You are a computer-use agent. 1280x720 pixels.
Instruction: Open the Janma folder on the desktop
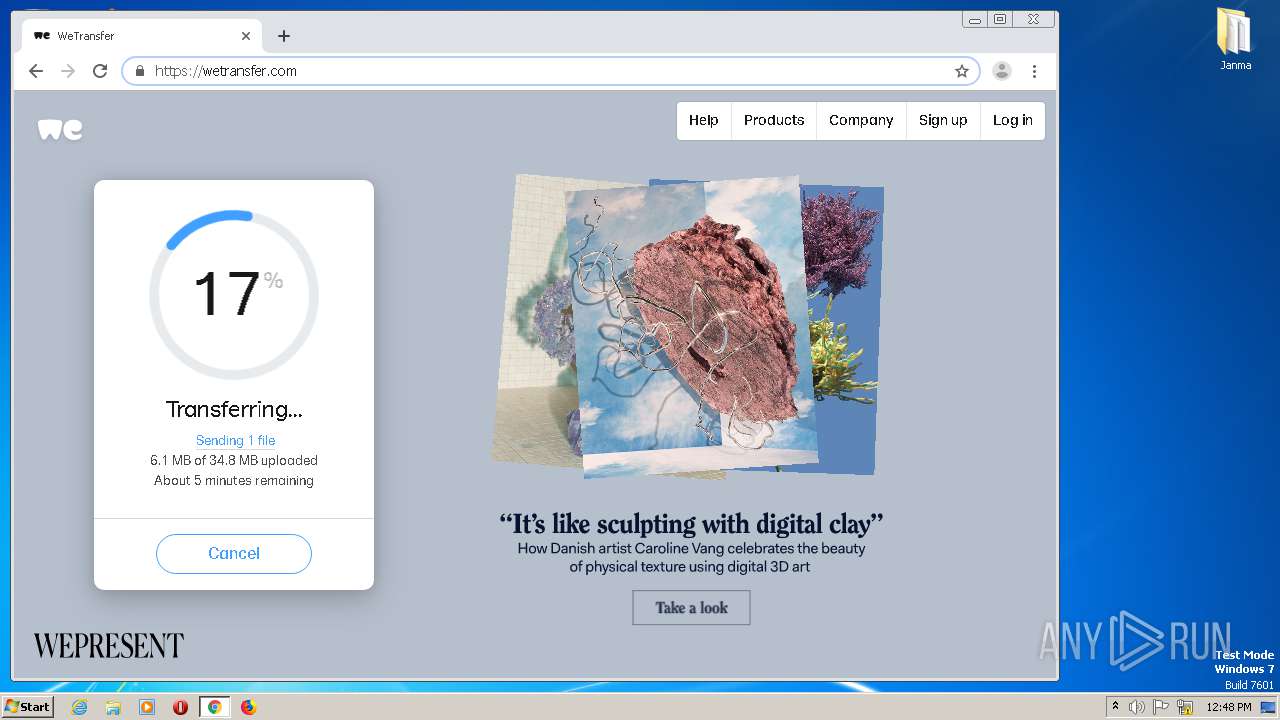(x=1235, y=40)
